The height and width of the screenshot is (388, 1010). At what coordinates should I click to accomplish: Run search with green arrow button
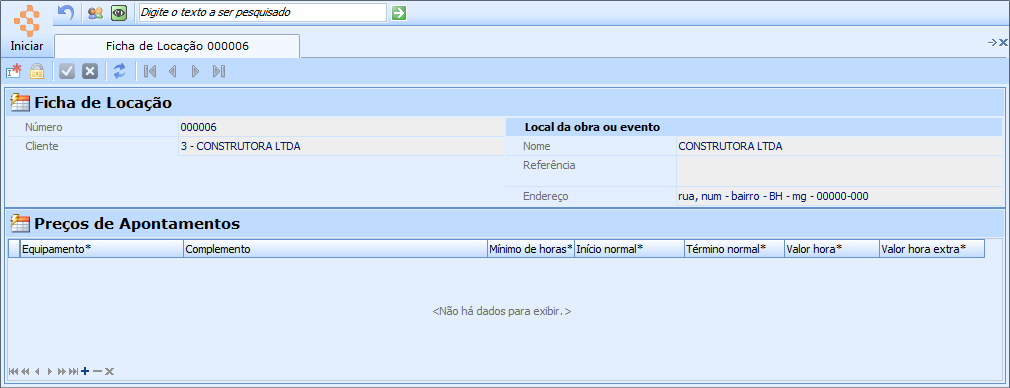tap(399, 12)
